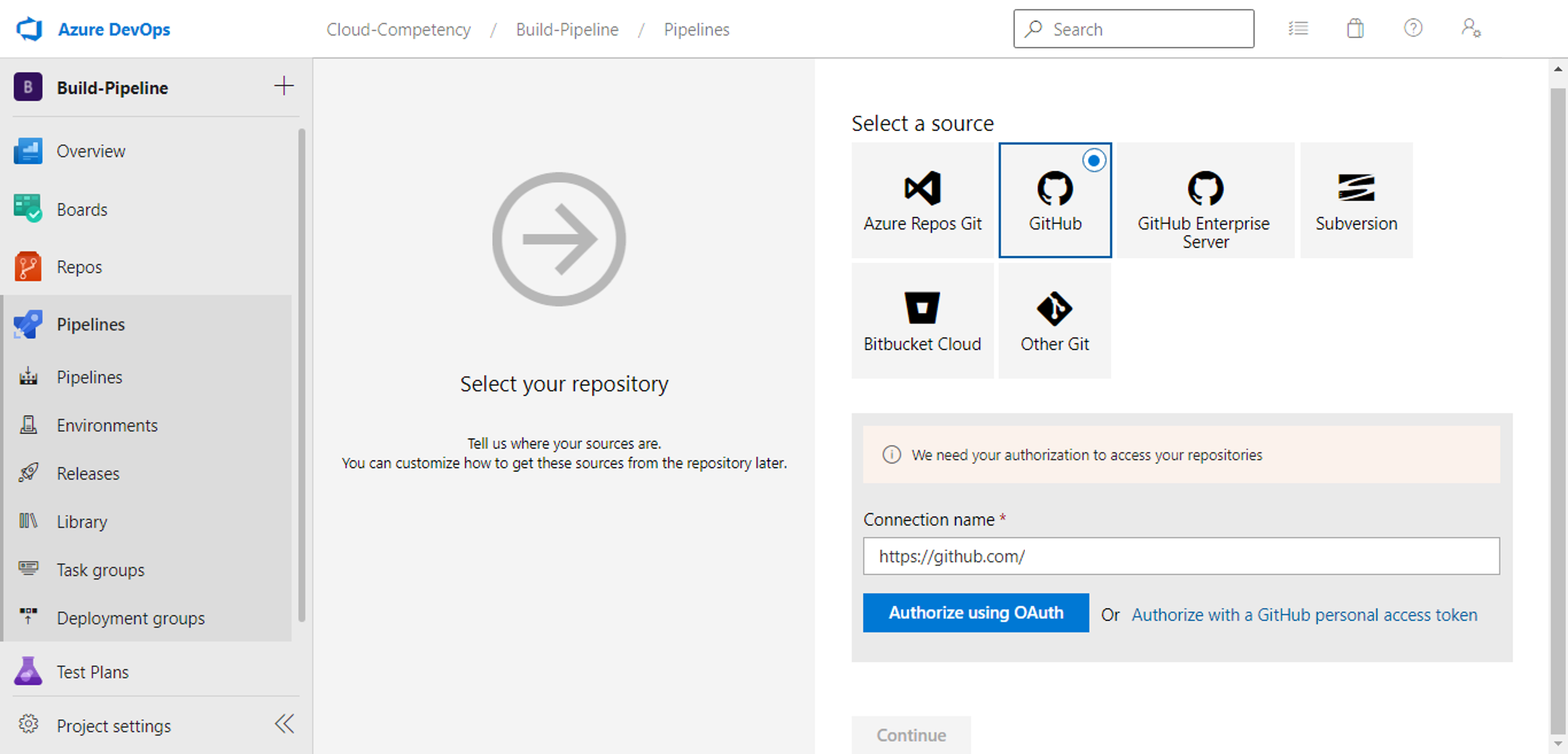The width and height of the screenshot is (1568, 754).
Task: Open the Build-Pipeline project name
Action: coord(113,88)
